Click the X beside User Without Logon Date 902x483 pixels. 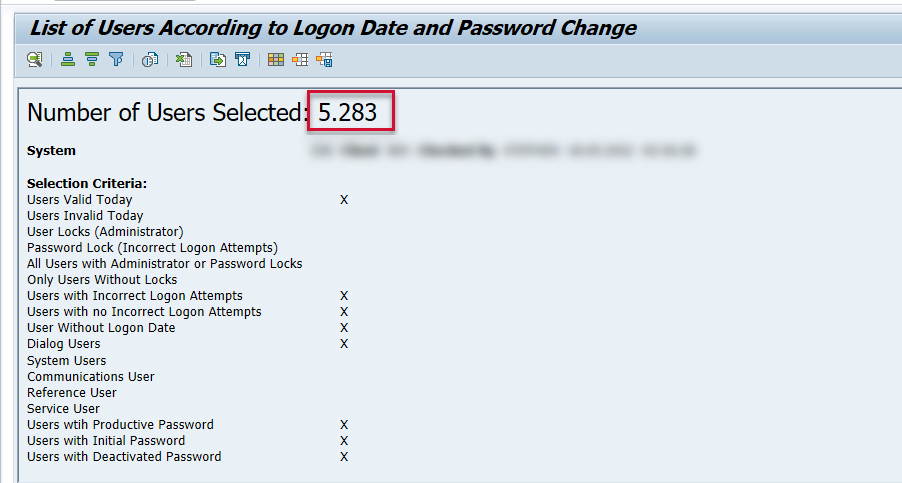coord(344,328)
